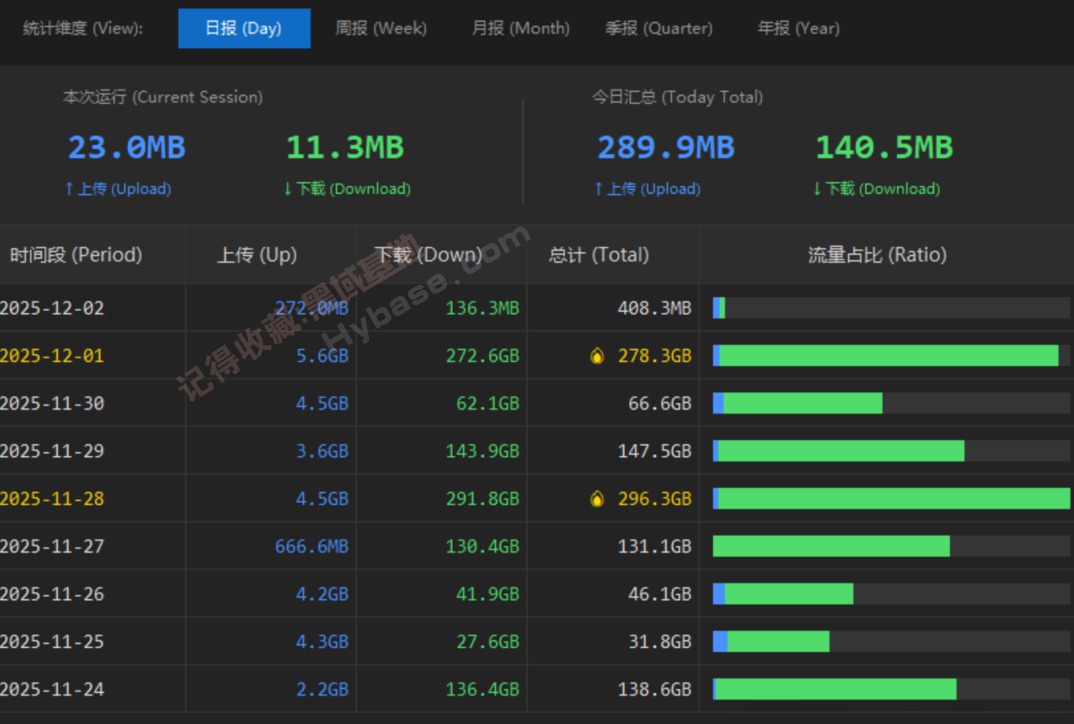
Task: Click the download arrow under 140.5MB
Action: point(817,189)
